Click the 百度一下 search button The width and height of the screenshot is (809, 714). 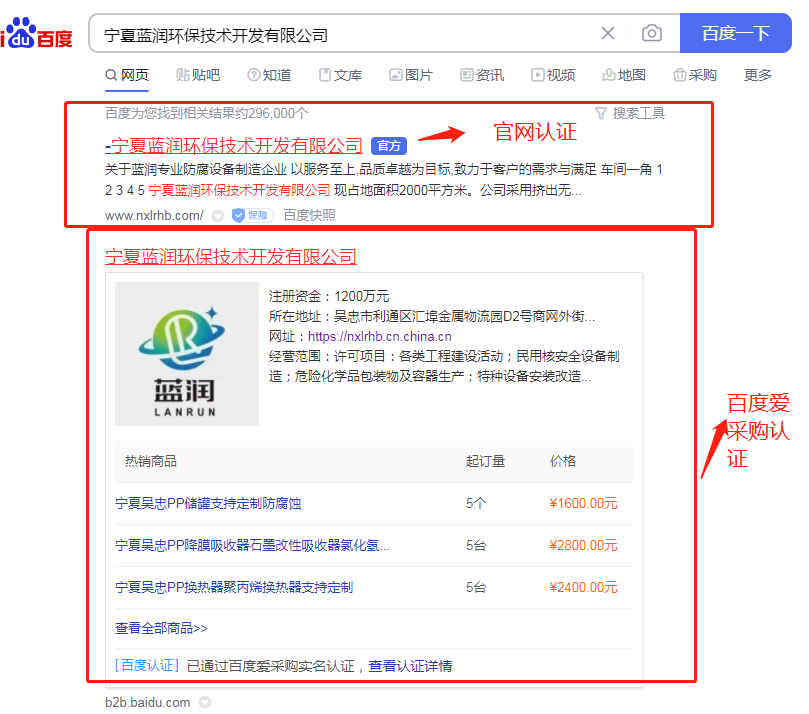coord(735,34)
